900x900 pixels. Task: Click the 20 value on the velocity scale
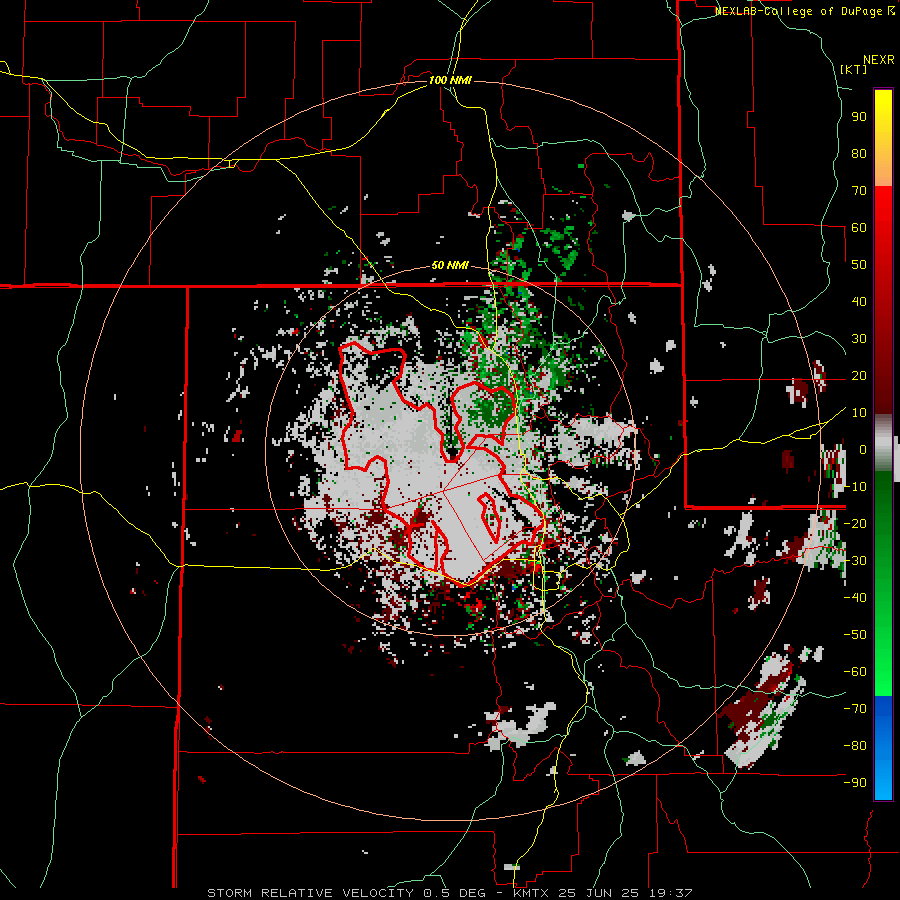(x=859, y=376)
